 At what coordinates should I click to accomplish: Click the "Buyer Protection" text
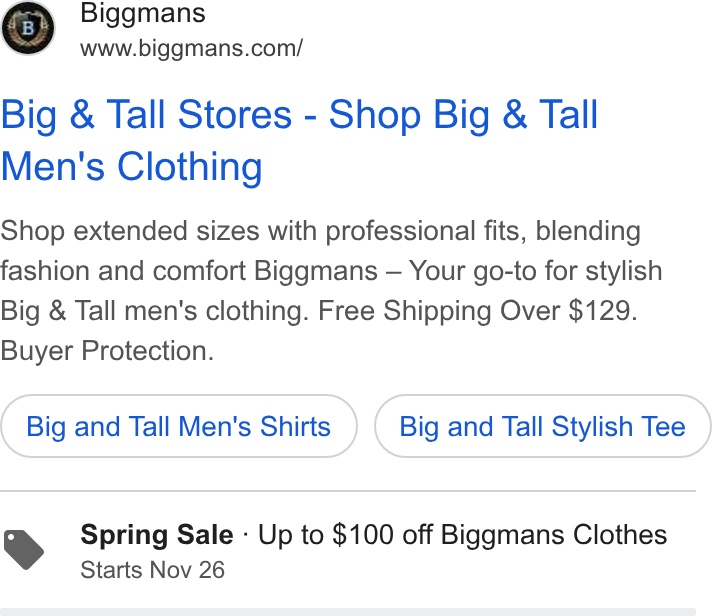[x=107, y=351]
